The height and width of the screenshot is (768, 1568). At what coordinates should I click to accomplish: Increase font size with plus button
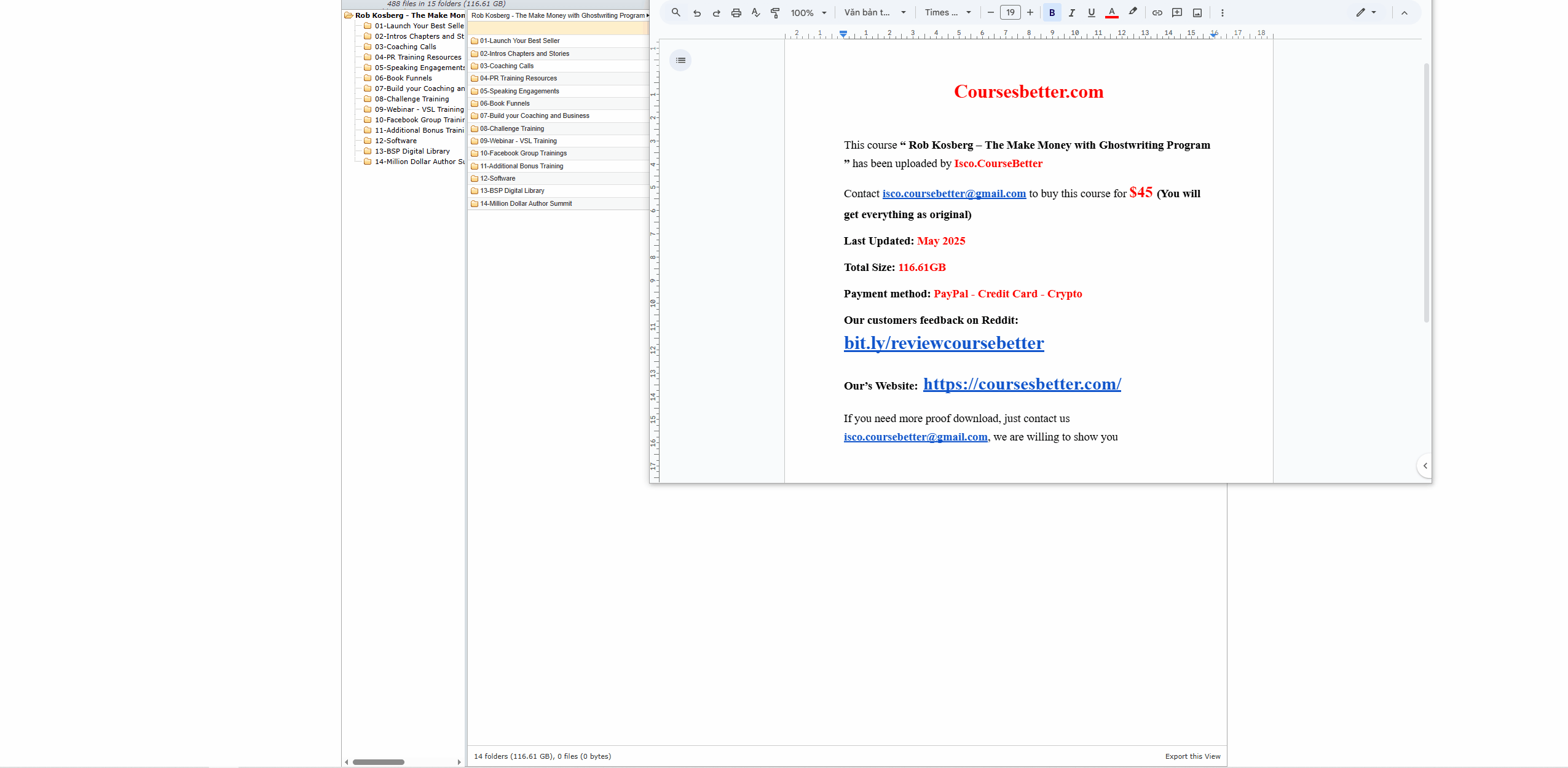coord(1030,12)
